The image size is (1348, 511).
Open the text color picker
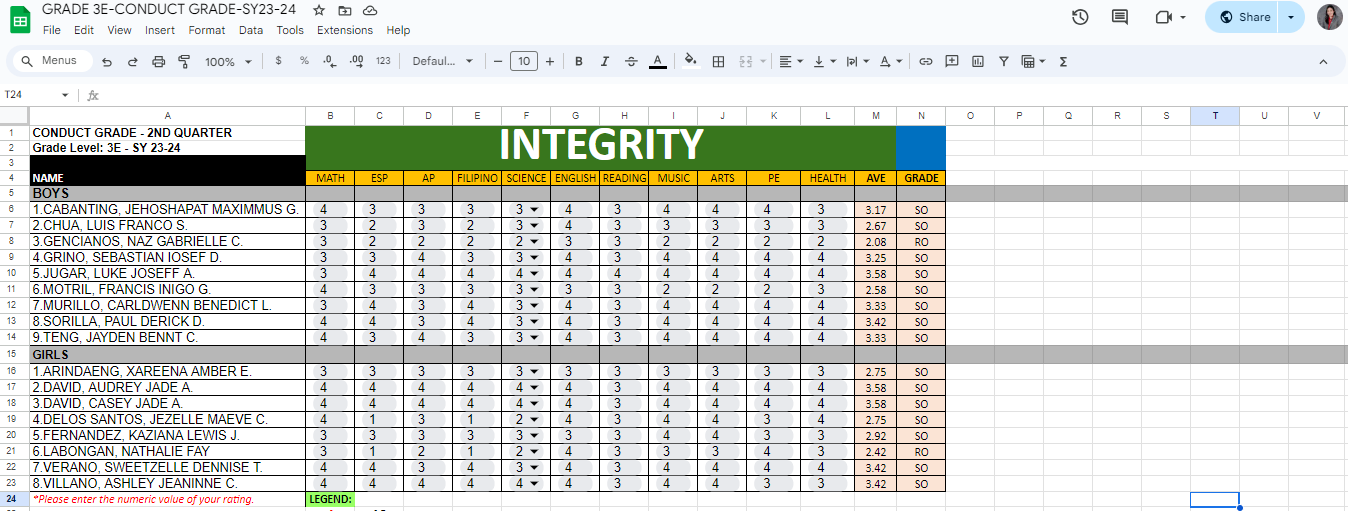[657, 62]
